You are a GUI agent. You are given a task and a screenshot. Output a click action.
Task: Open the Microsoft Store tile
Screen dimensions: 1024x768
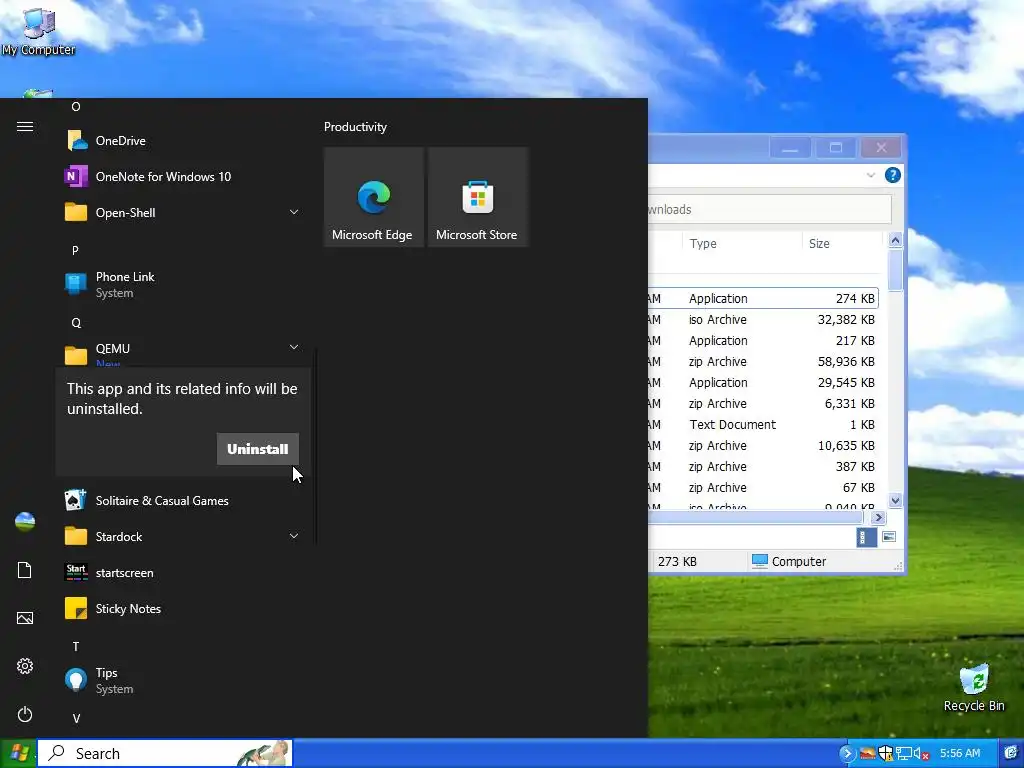point(477,197)
